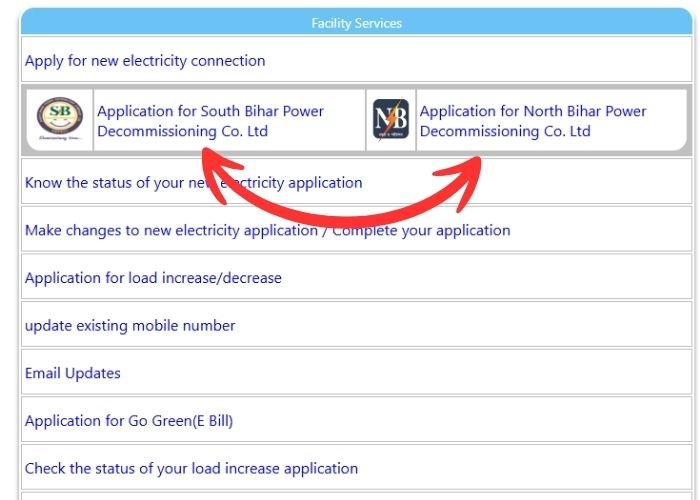Image resolution: width=700 pixels, height=500 pixels.
Task: Click the empty area right of Email Updates
Action: point(406,373)
